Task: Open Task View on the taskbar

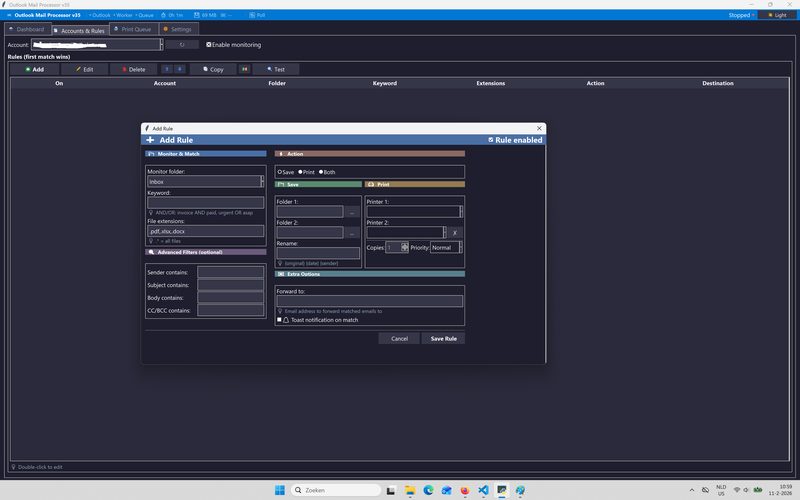Action: click(x=391, y=490)
